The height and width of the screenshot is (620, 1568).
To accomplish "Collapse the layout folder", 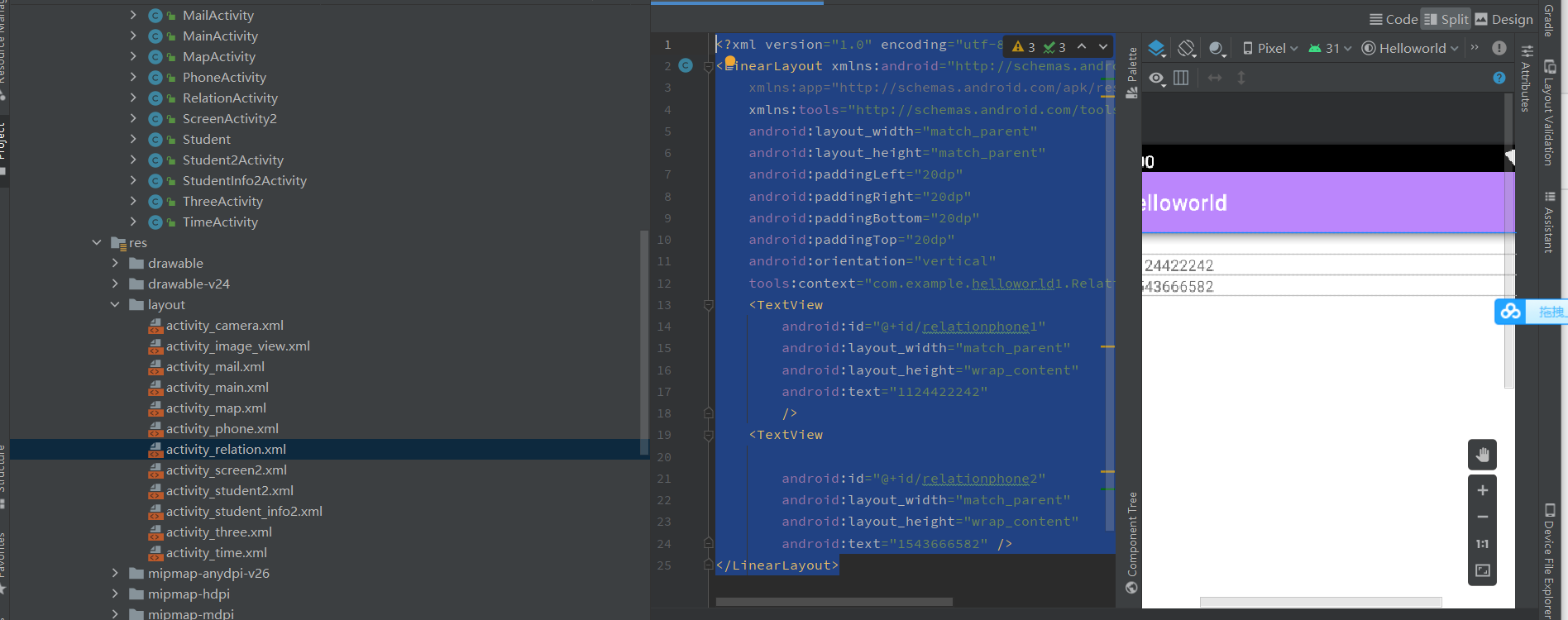I will tap(115, 305).
